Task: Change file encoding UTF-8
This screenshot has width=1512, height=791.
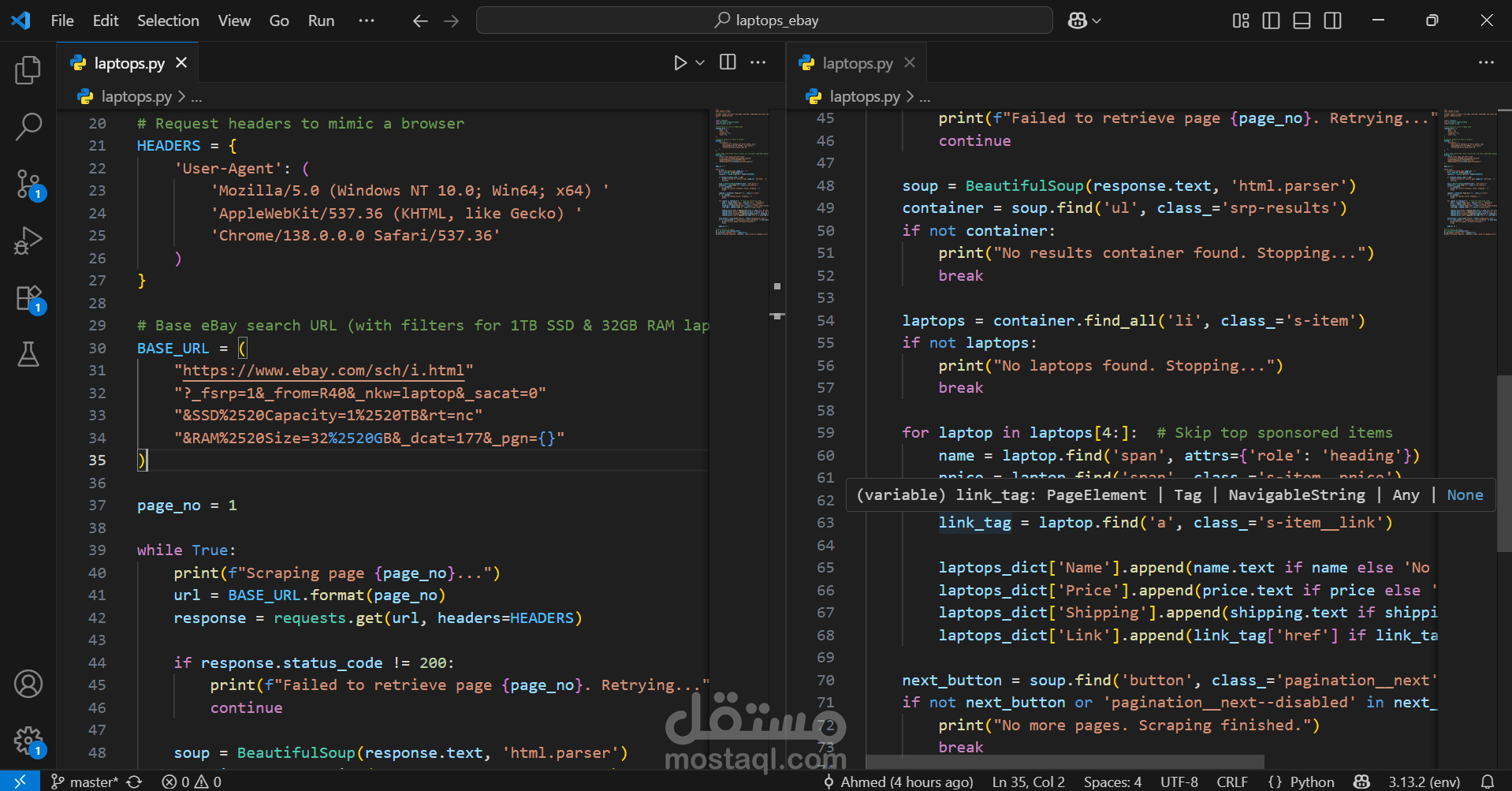Action: (x=1179, y=782)
